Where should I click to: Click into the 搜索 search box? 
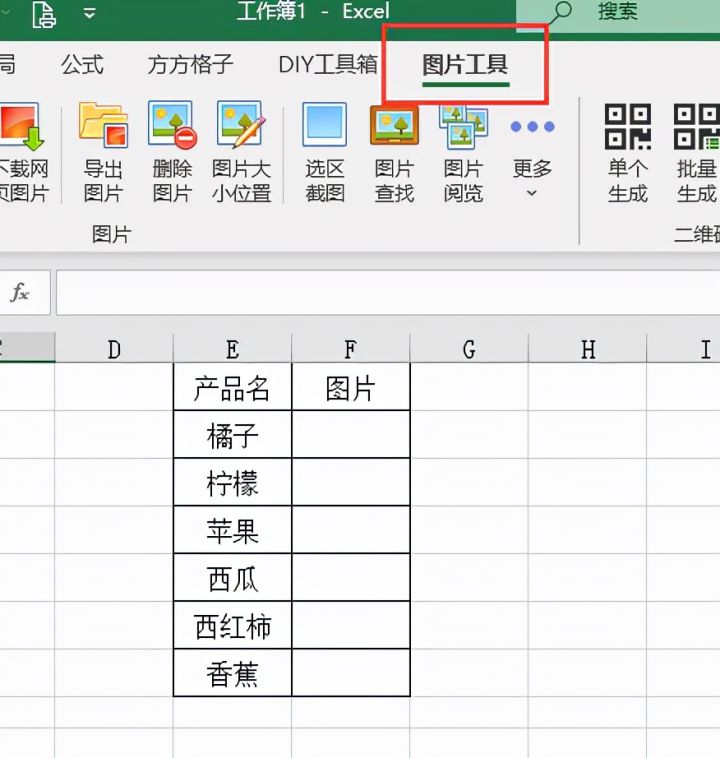[x=618, y=16]
